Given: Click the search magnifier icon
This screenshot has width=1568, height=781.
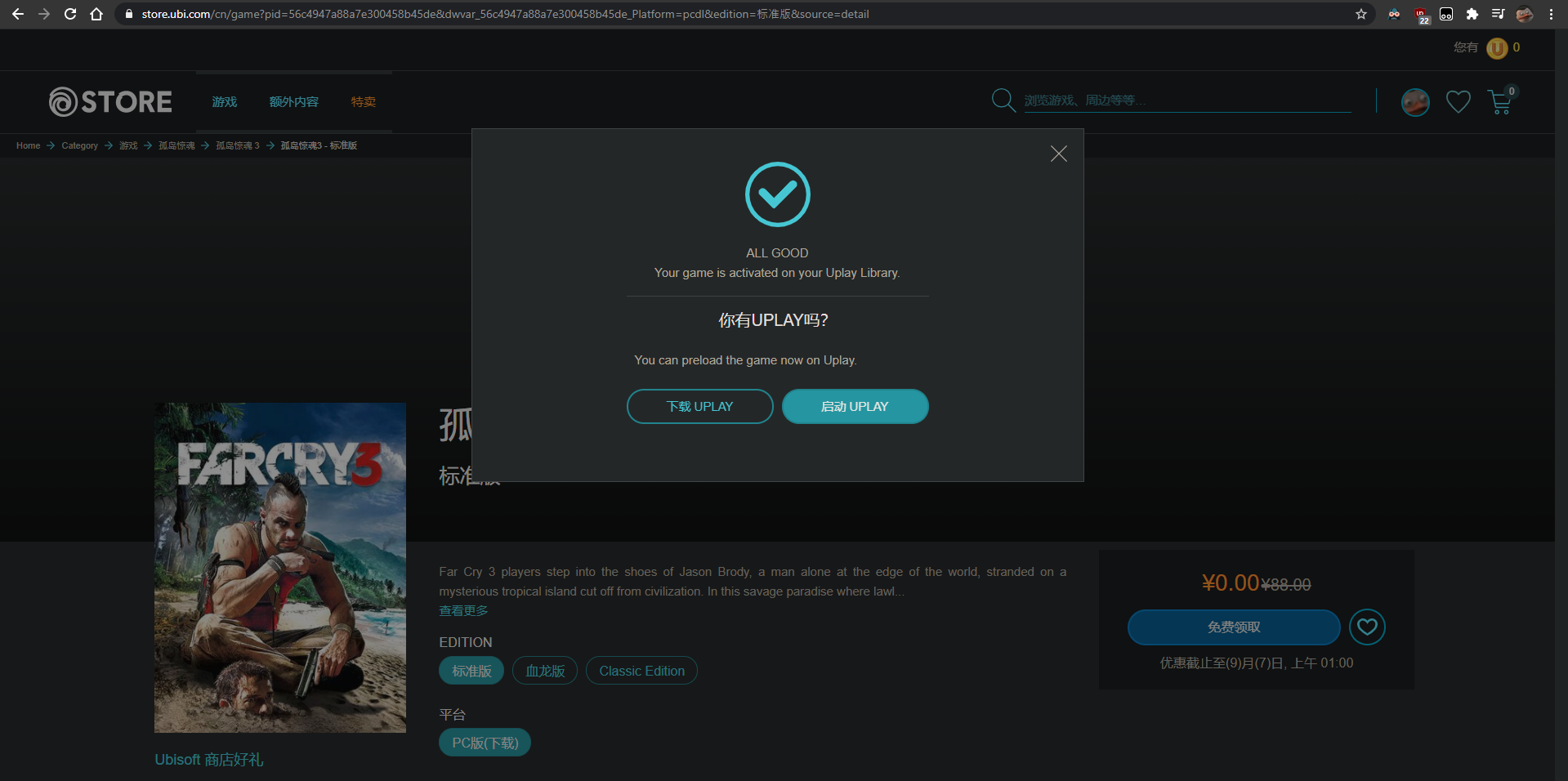Looking at the screenshot, I should 1003,100.
